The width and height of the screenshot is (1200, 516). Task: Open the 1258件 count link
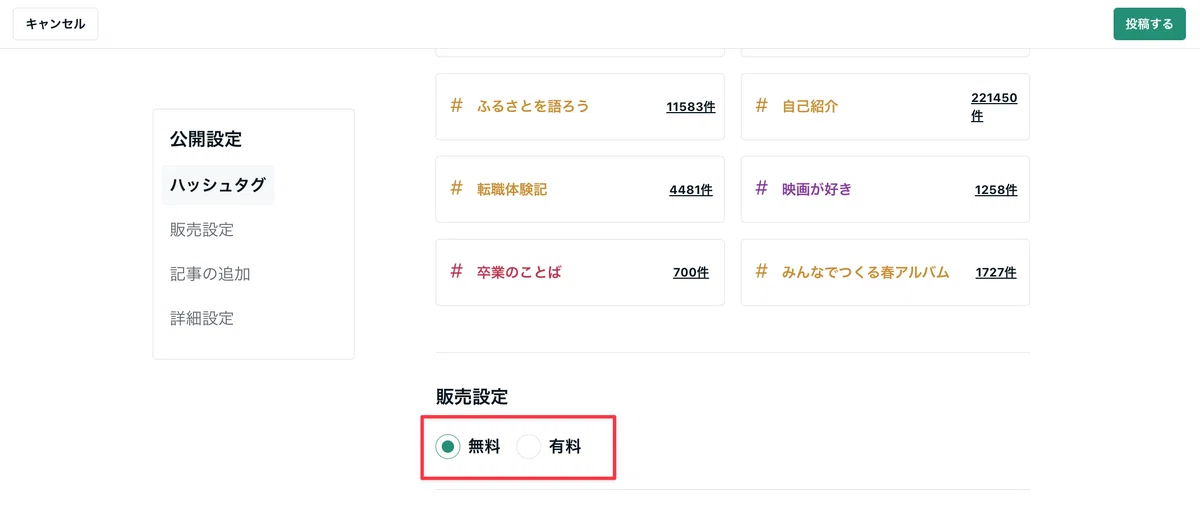pyautogui.click(x=996, y=189)
